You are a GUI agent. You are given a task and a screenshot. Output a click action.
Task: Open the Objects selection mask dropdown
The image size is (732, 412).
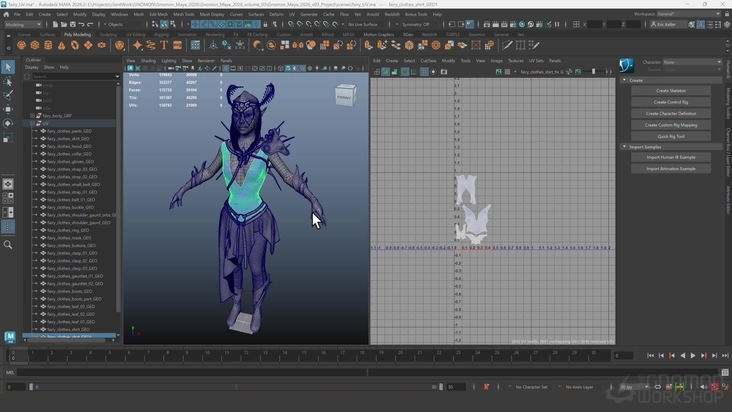point(124,24)
